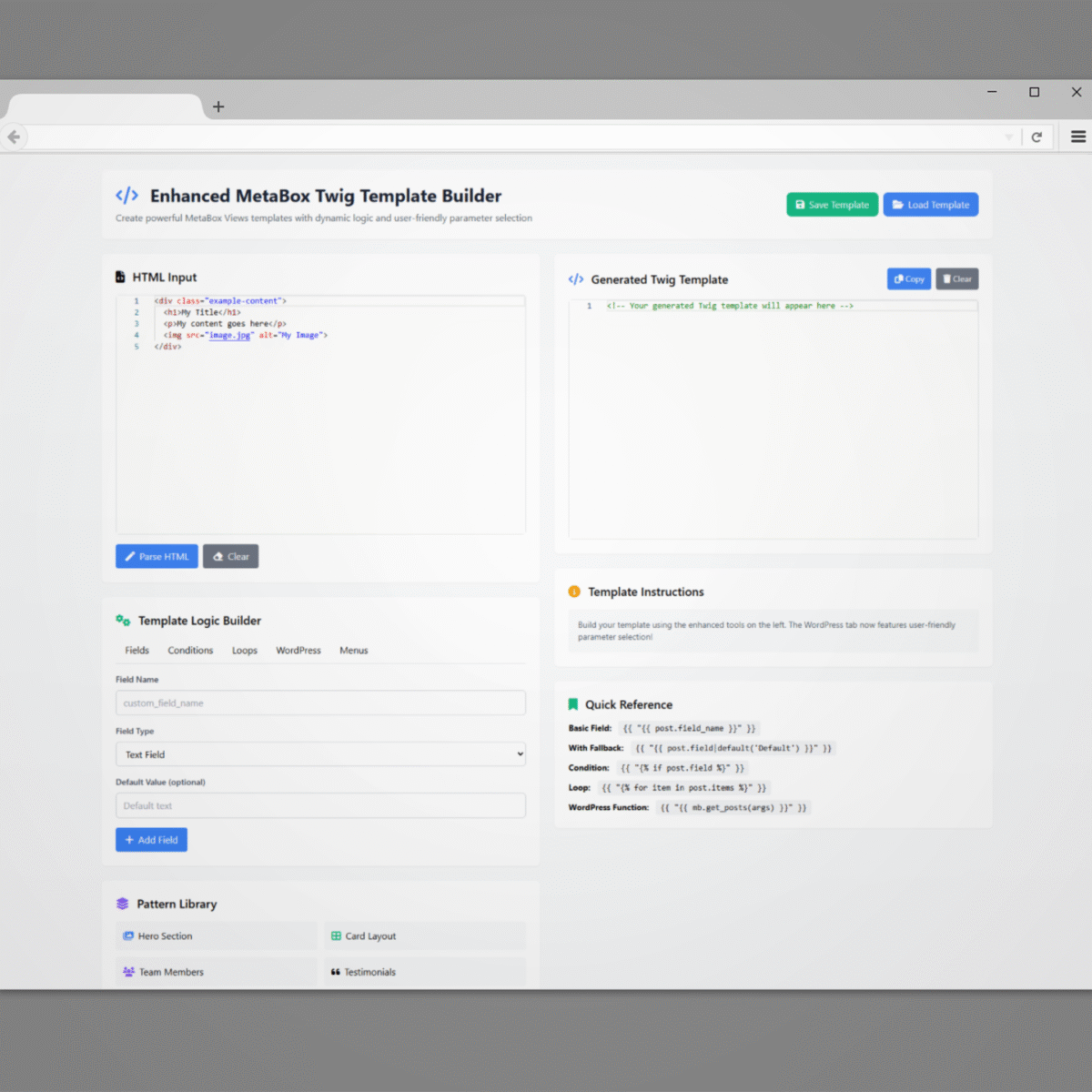
Task: Click the browser reload icon
Action: (x=1036, y=136)
